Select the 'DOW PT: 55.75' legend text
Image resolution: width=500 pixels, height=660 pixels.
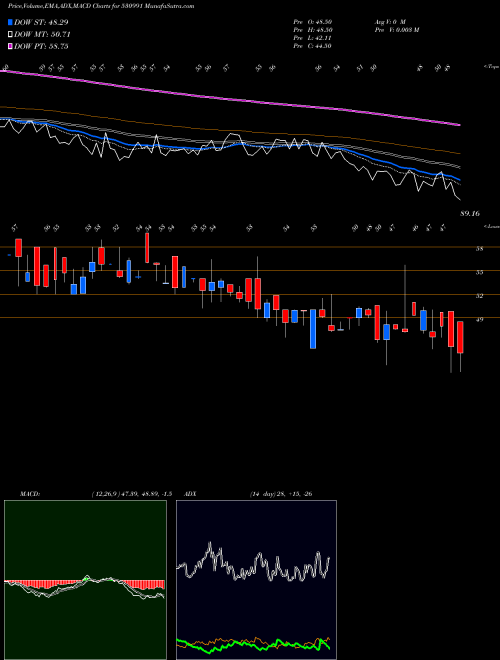[x=41, y=46]
